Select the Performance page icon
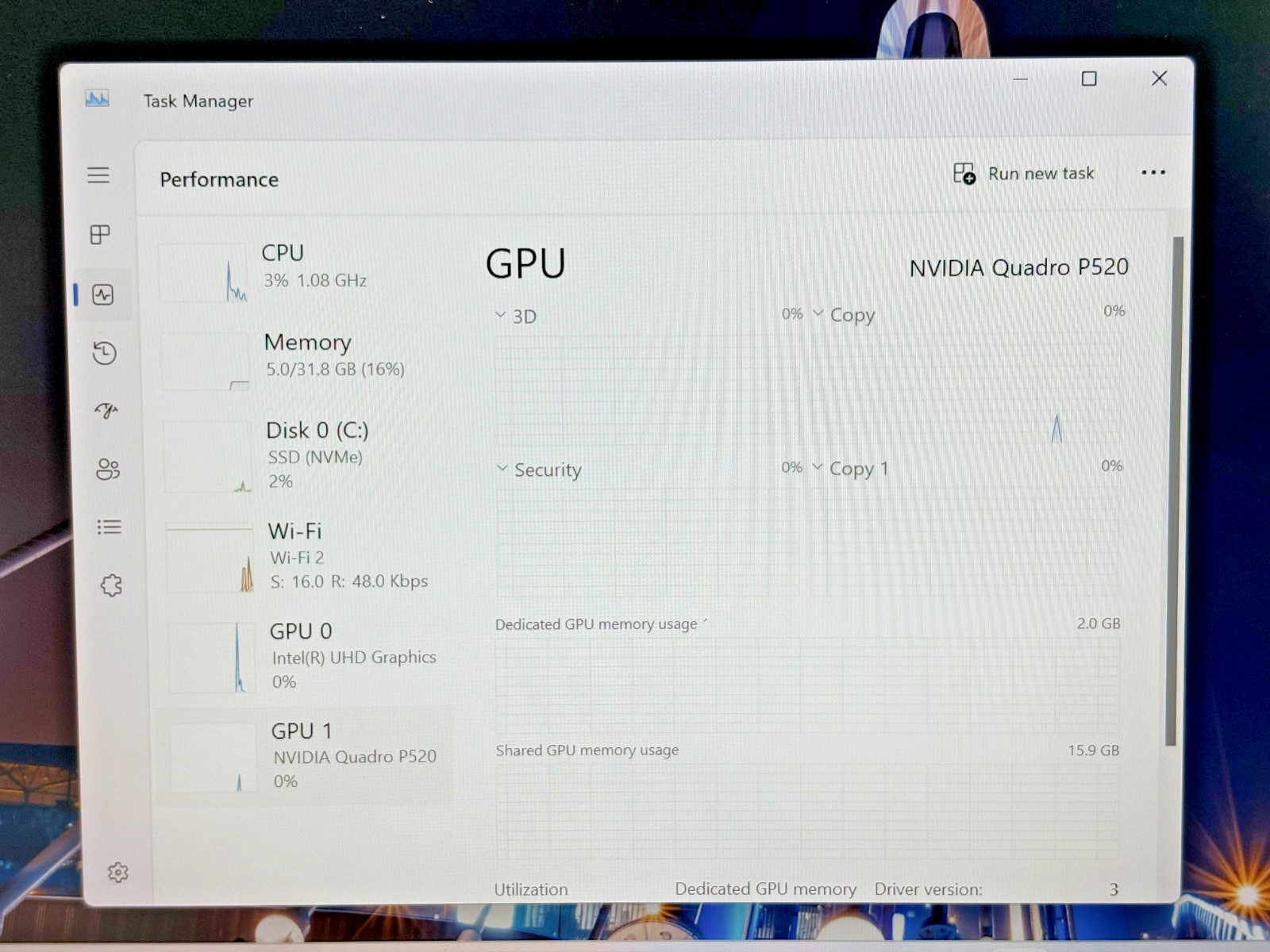 click(x=102, y=295)
